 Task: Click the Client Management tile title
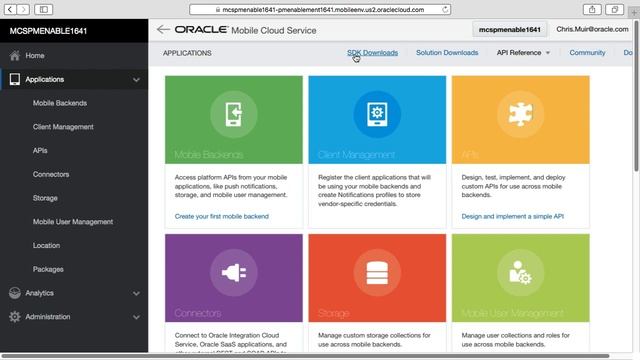tap(356, 155)
